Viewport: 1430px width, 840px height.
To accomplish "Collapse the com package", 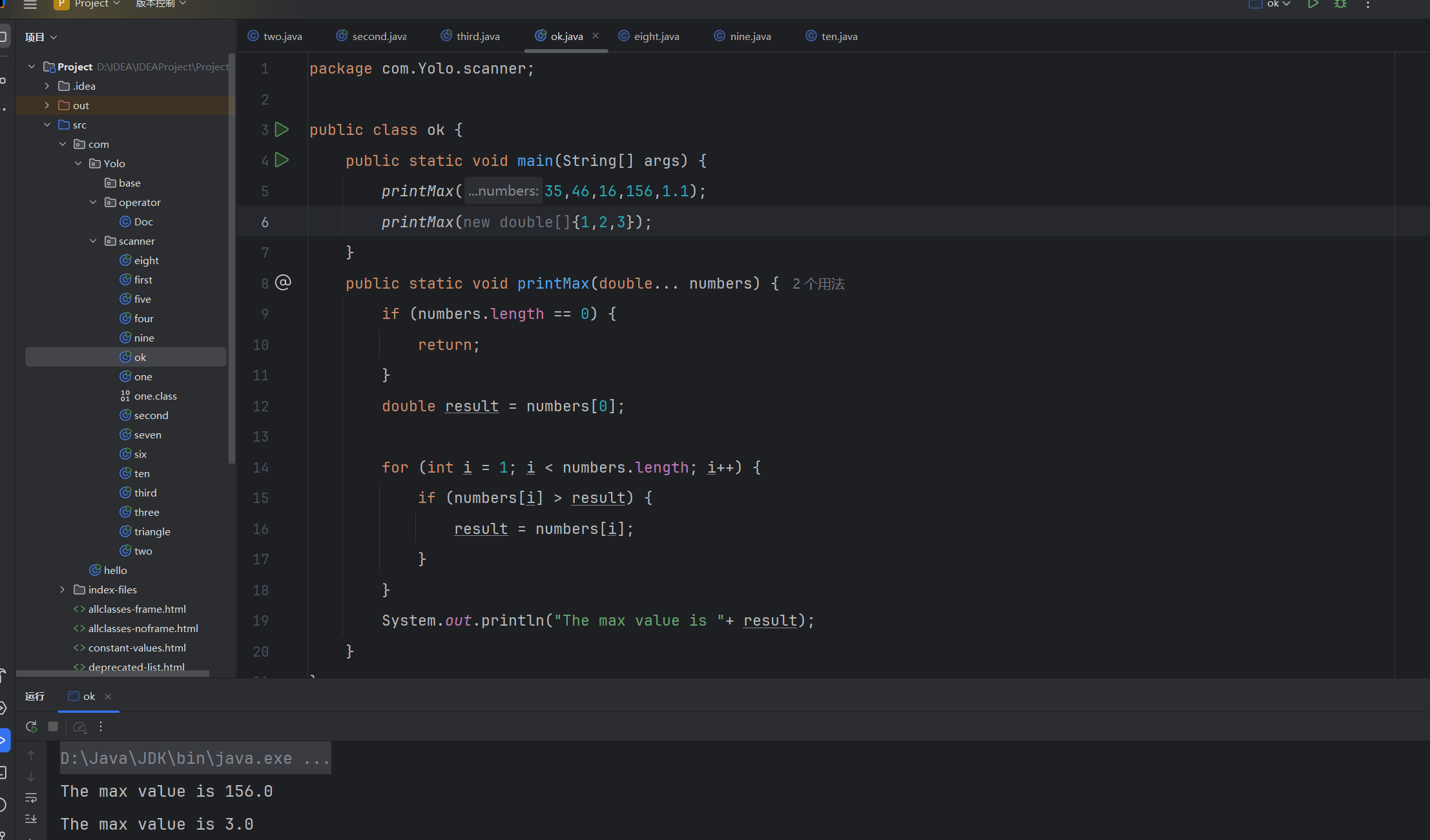I will [62, 144].
